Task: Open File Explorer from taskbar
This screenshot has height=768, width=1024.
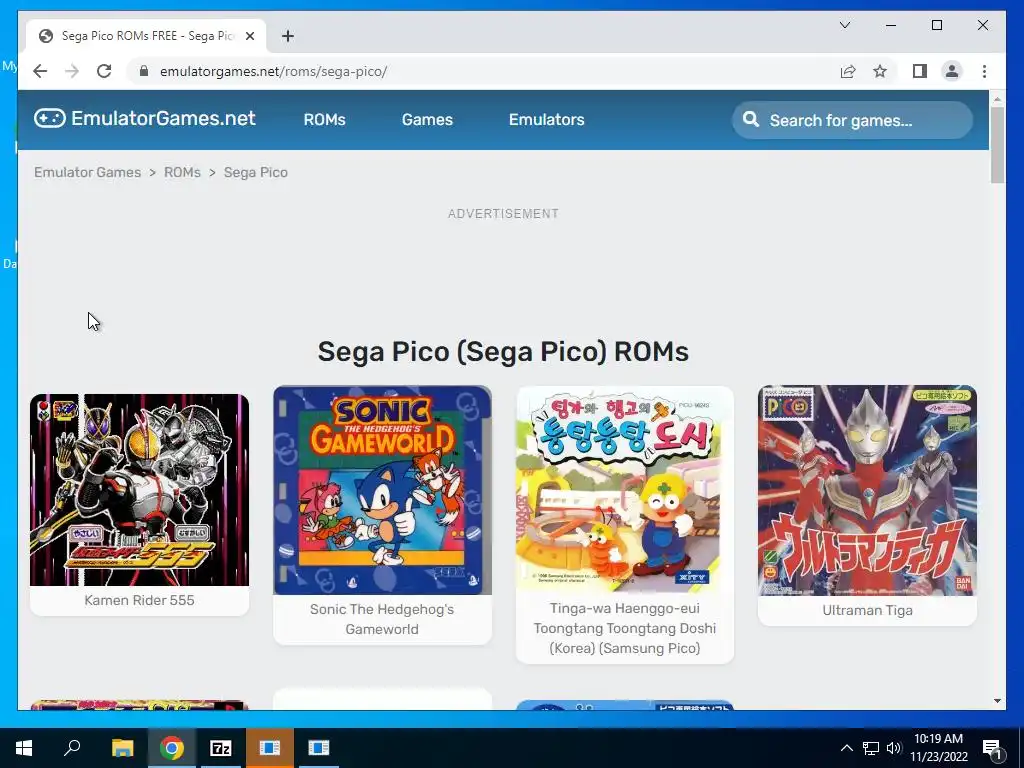Action: click(x=122, y=748)
